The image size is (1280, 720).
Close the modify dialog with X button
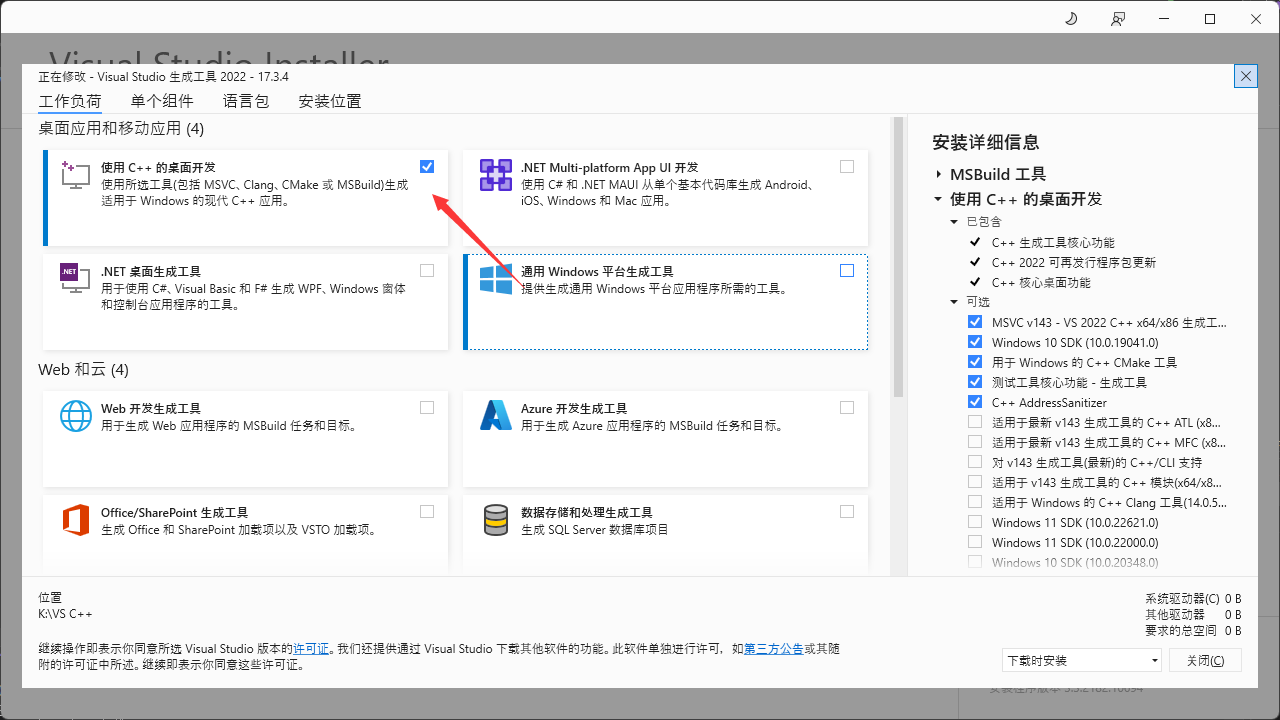(x=1245, y=76)
